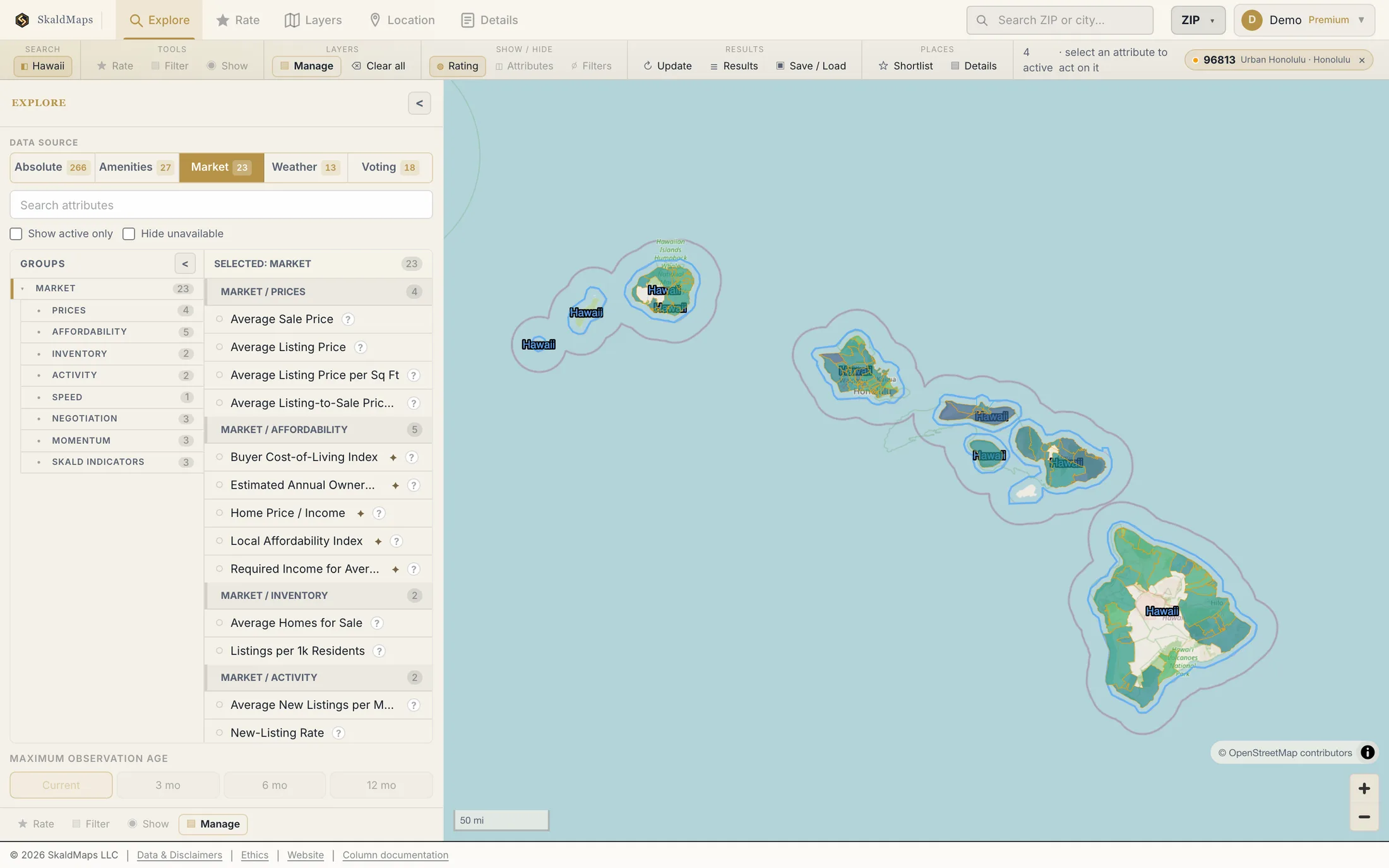Open help icon for New-Listing Rate
Viewport: 1389px width, 868px height.
pos(338,733)
